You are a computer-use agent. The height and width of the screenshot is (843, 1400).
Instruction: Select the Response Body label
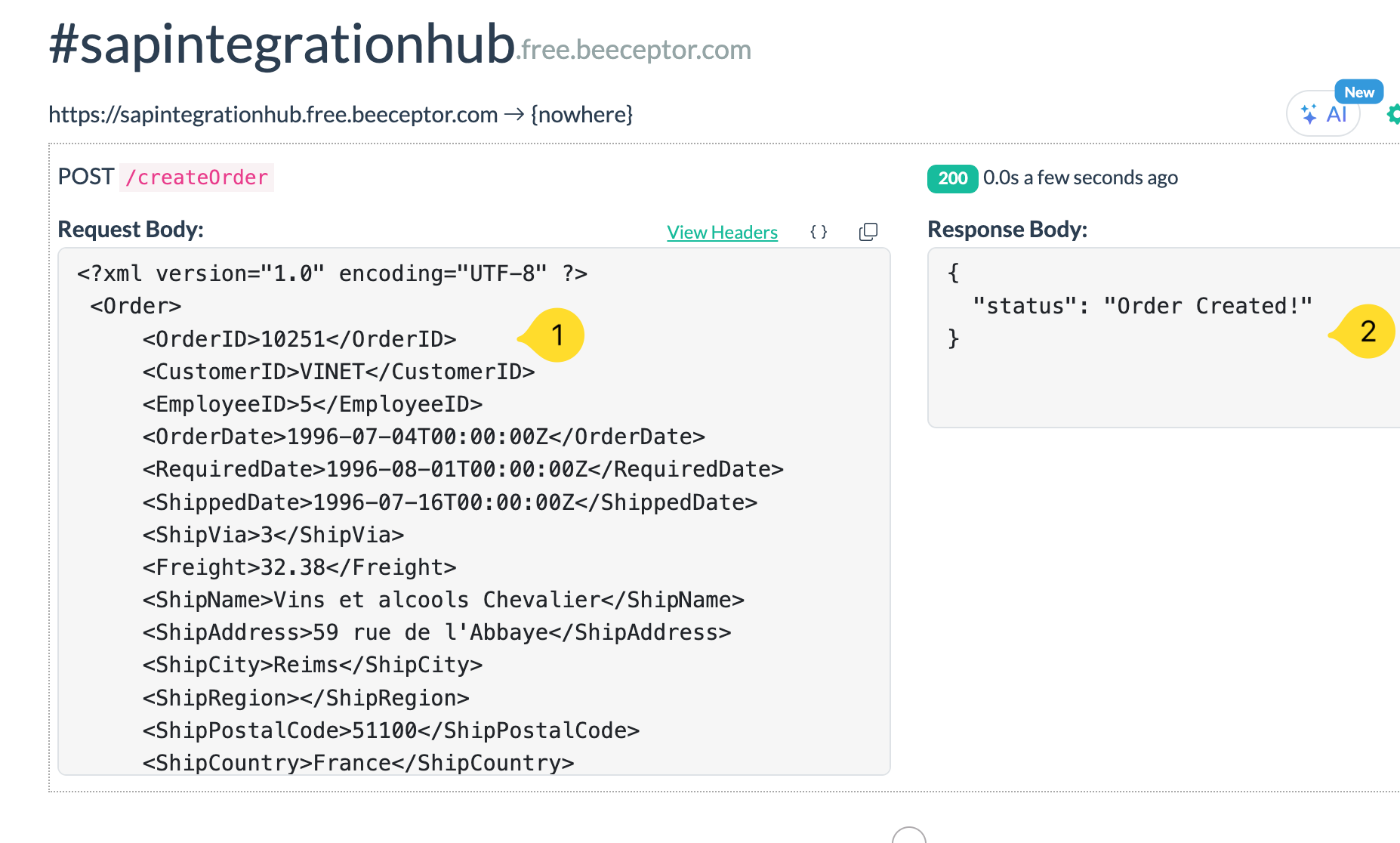(x=1007, y=229)
